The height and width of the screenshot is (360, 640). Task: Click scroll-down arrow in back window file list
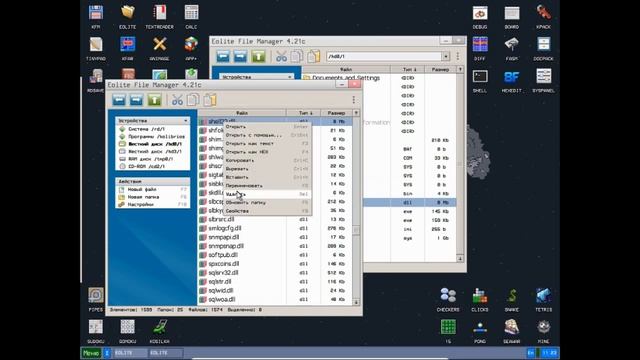point(460,259)
